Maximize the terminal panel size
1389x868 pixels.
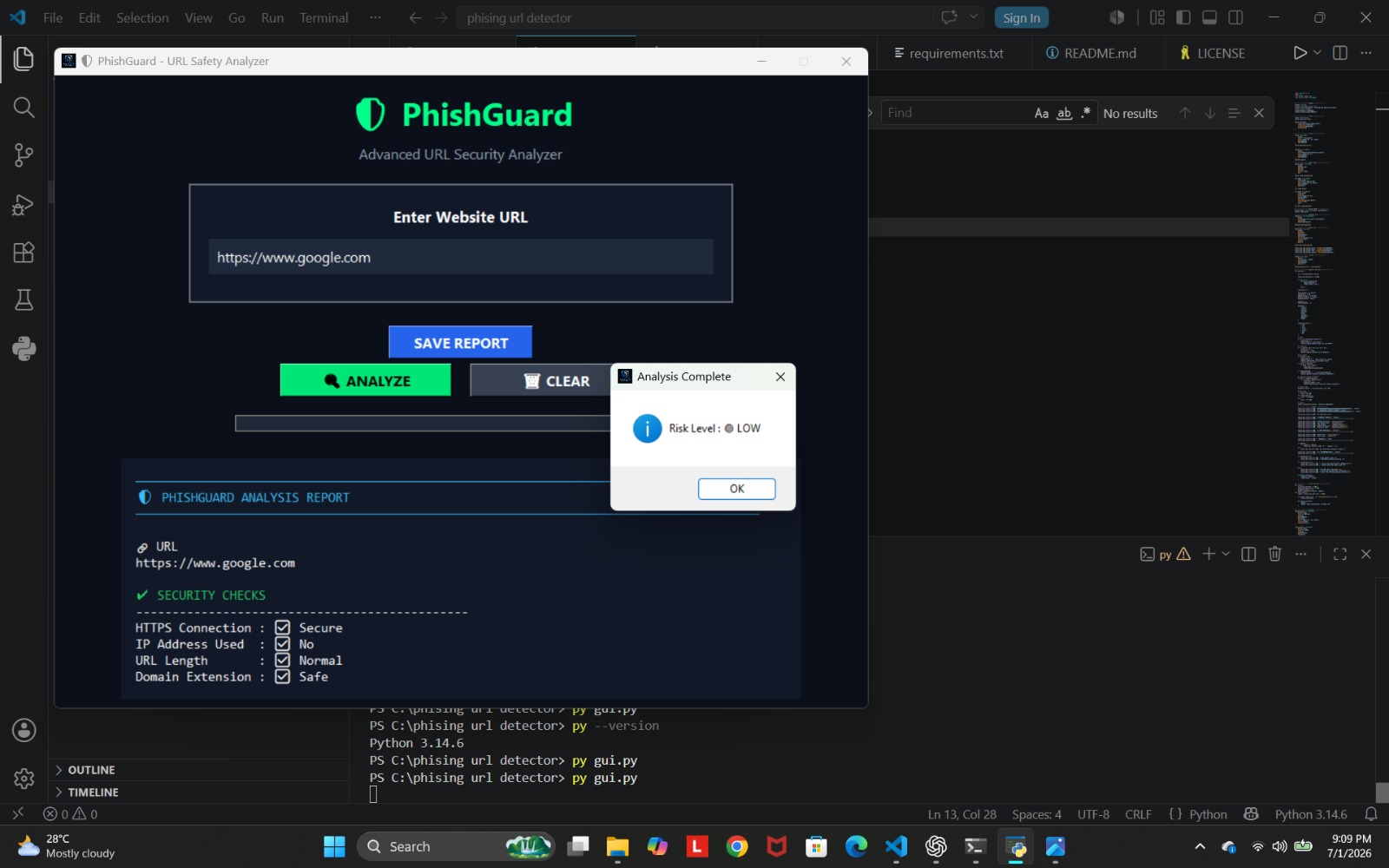point(1340,554)
